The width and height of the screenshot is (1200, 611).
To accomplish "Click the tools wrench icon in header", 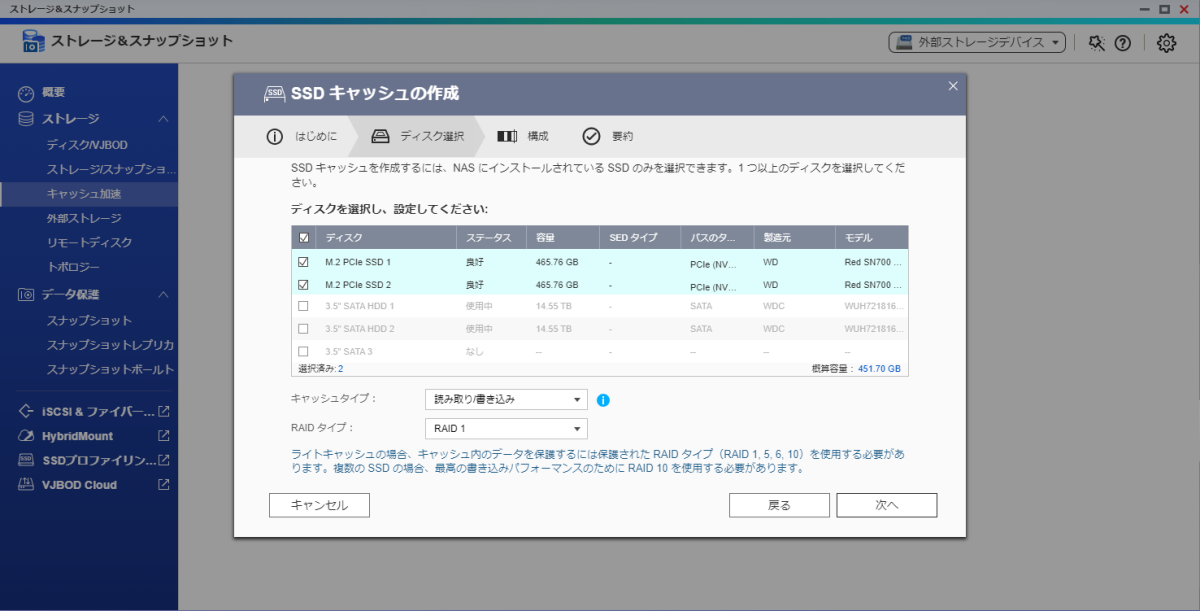I will pyautogui.click(x=1097, y=43).
